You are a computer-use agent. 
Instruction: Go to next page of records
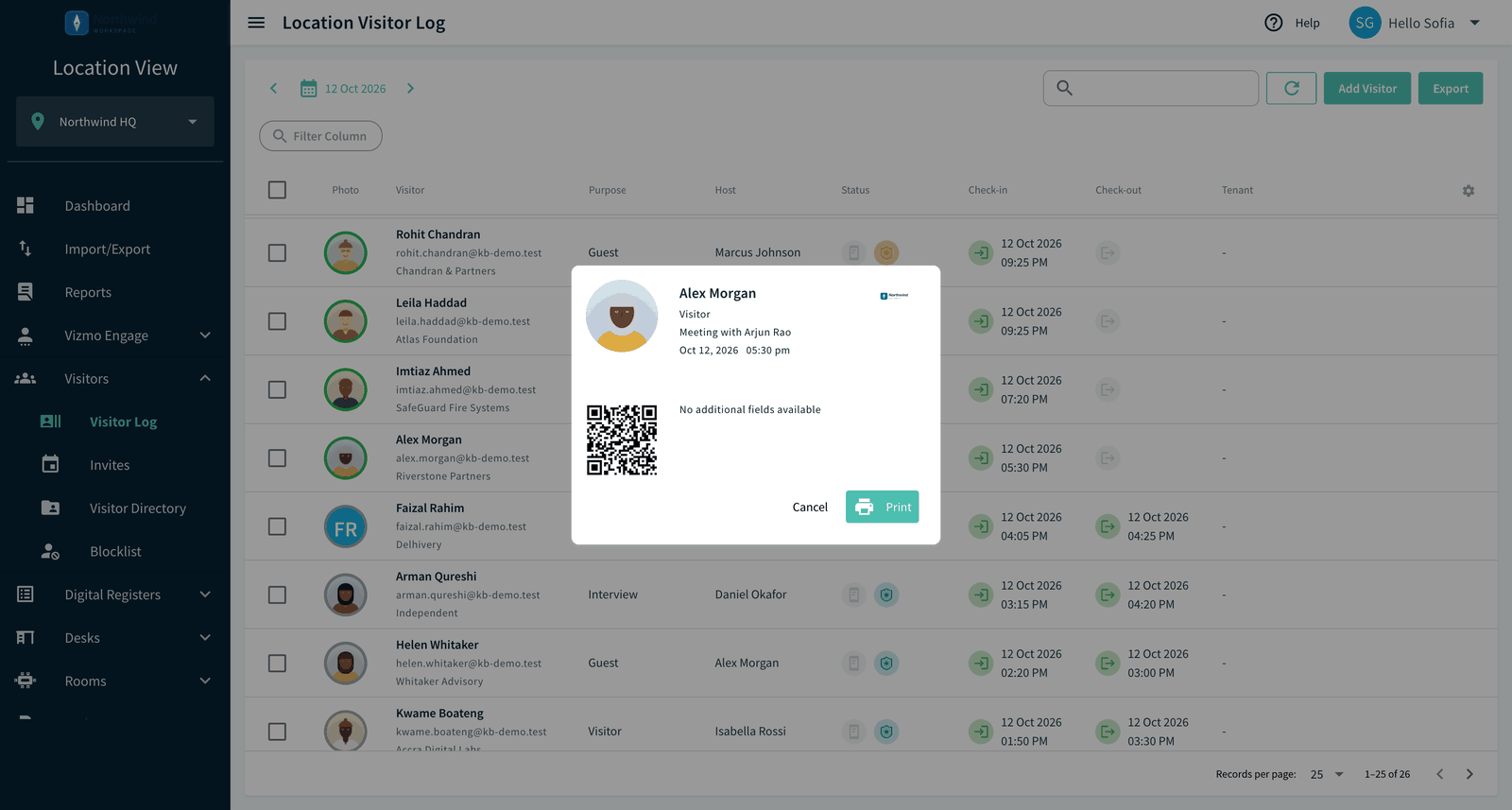[x=1469, y=774]
